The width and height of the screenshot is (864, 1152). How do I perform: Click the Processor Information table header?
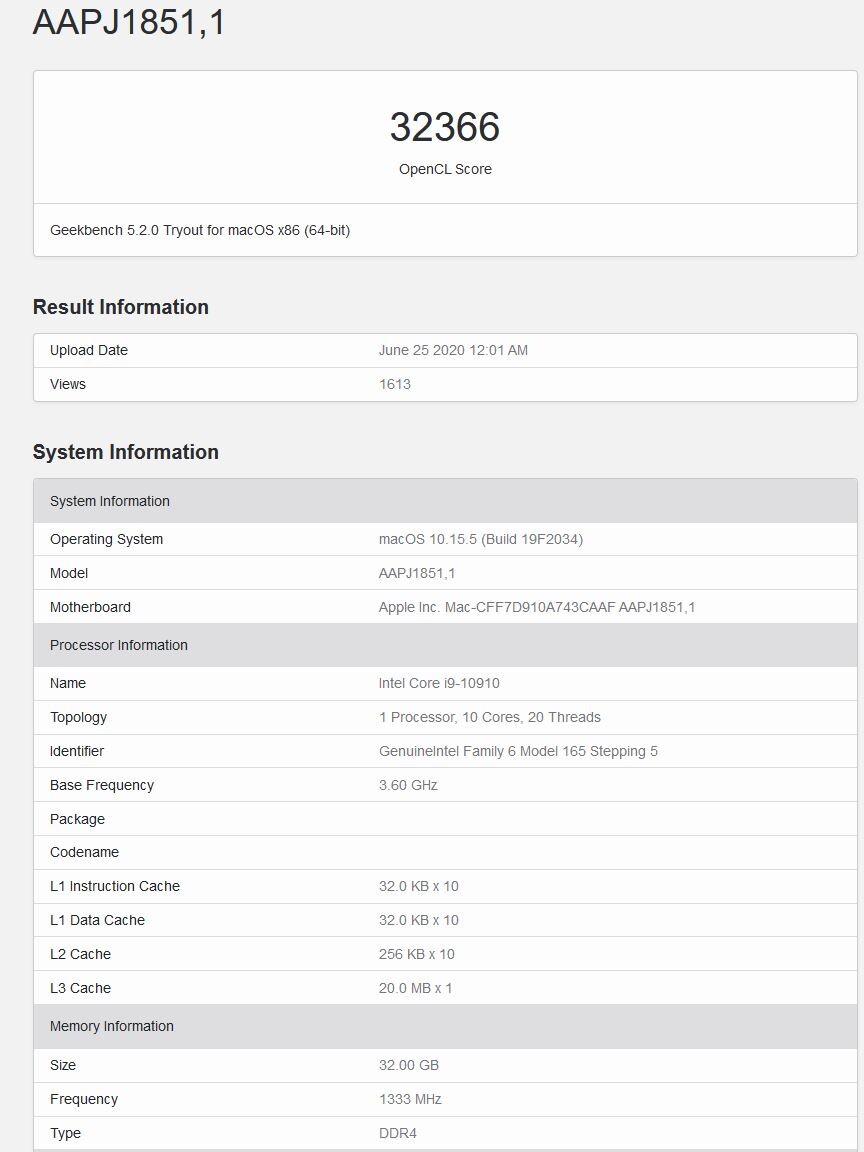click(119, 645)
